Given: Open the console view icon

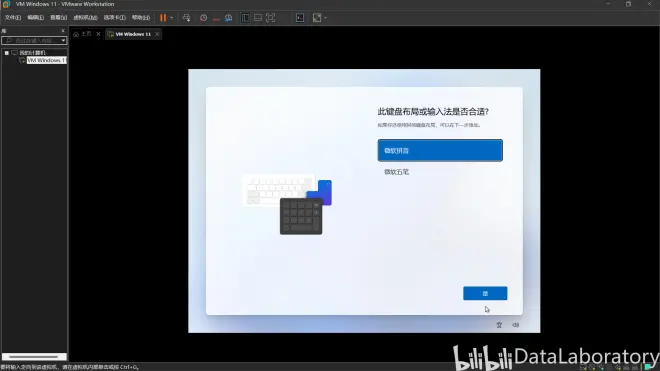Looking at the screenshot, I should 300,18.
